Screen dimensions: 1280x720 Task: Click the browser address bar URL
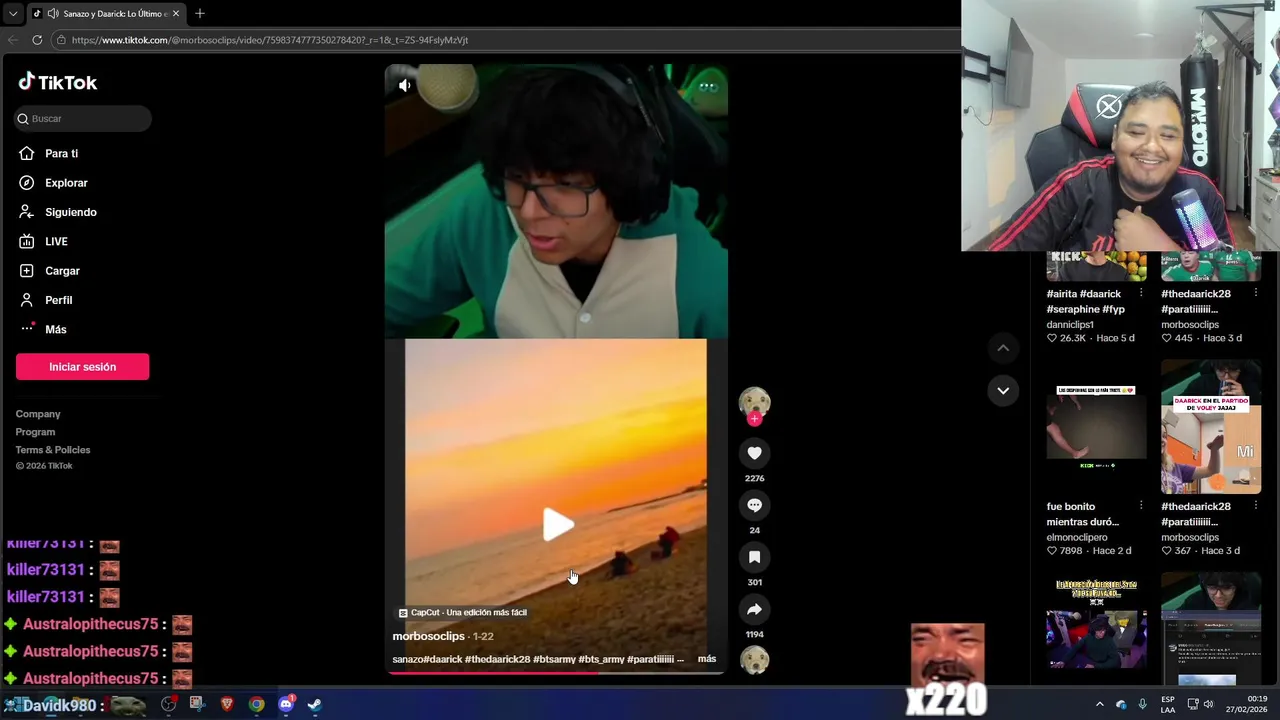[x=270, y=40]
